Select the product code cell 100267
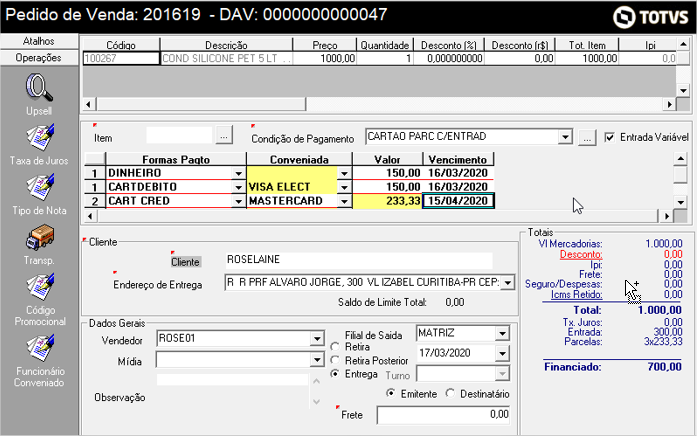 pyautogui.click(x=121, y=58)
